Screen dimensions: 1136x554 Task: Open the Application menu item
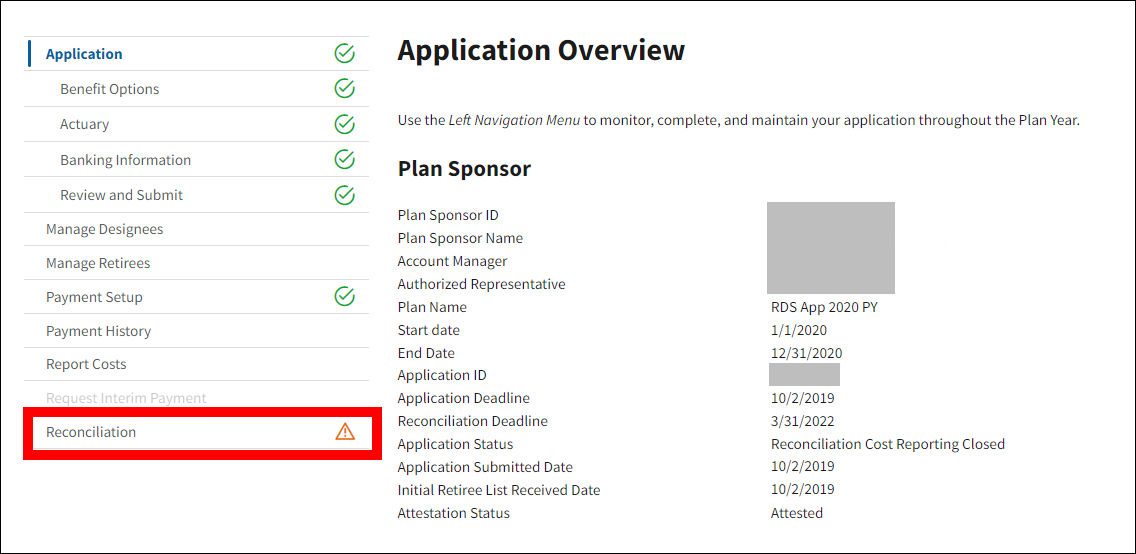[84, 54]
